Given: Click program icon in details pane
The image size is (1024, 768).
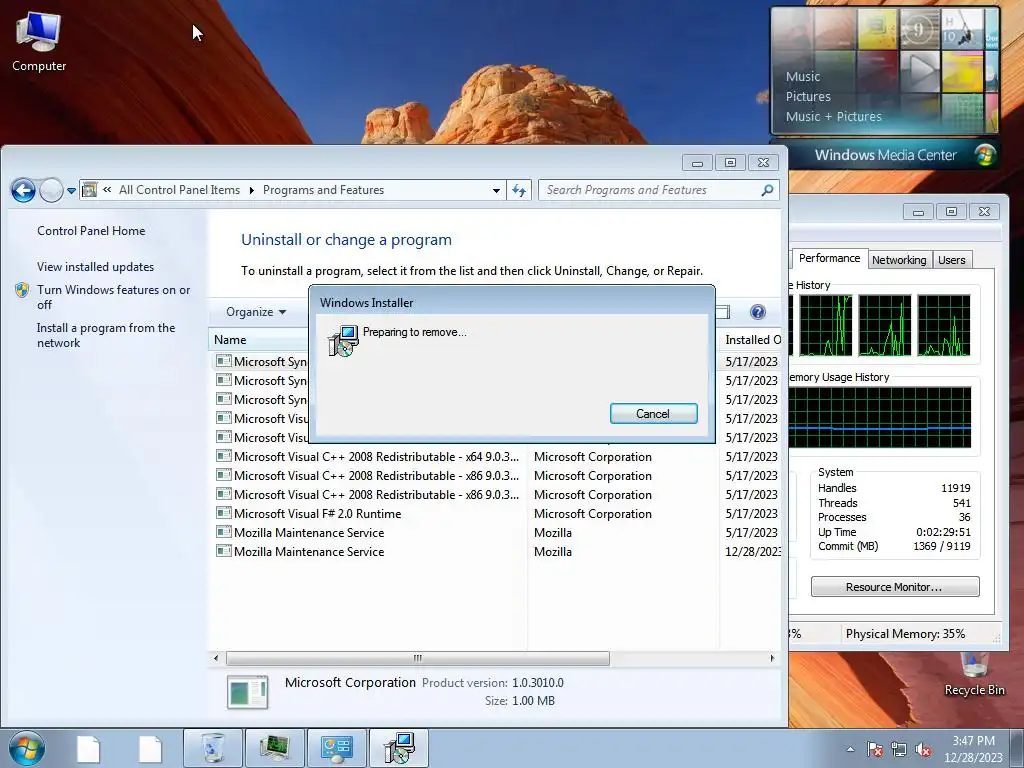Looking at the screenshot, I should pyautogui.click(x=248, y=692).
